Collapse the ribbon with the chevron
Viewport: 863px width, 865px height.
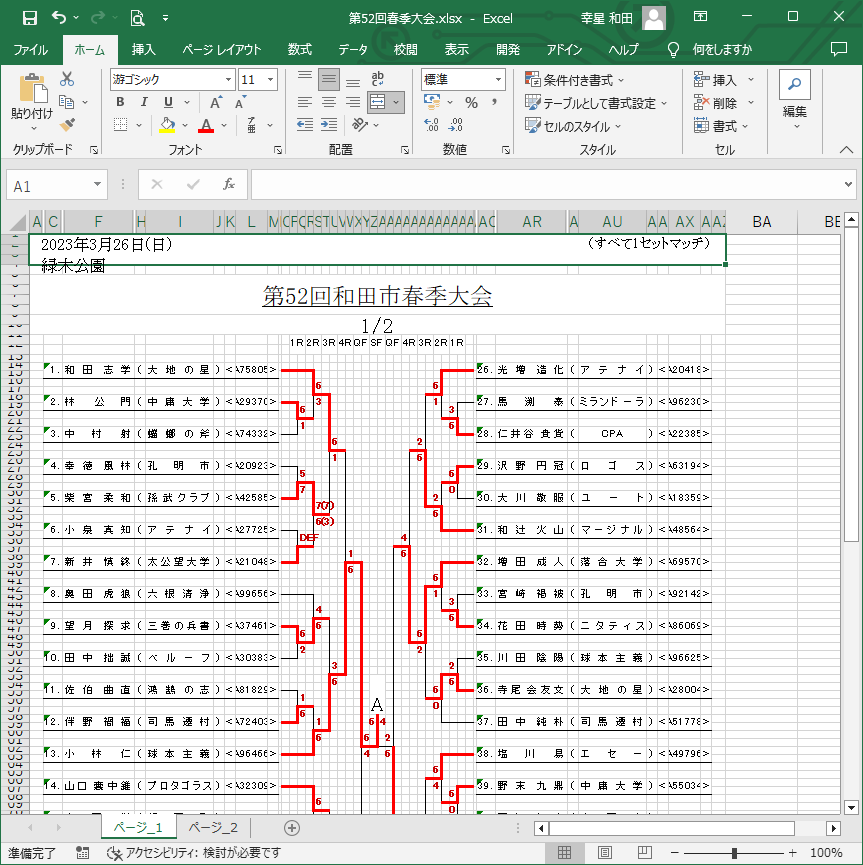pyautogui.click(x=846, y=149)
